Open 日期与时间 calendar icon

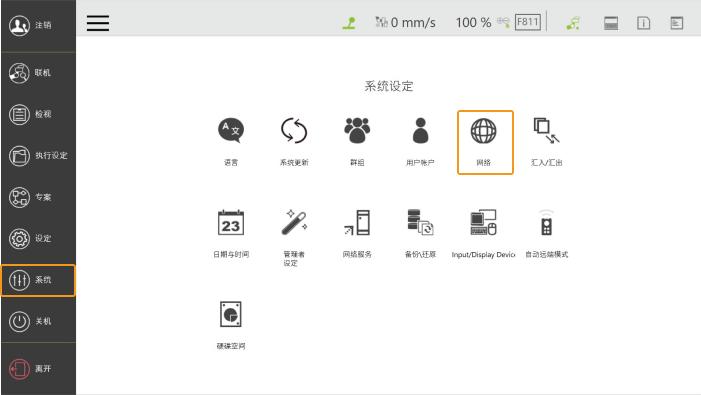(231, 223)
